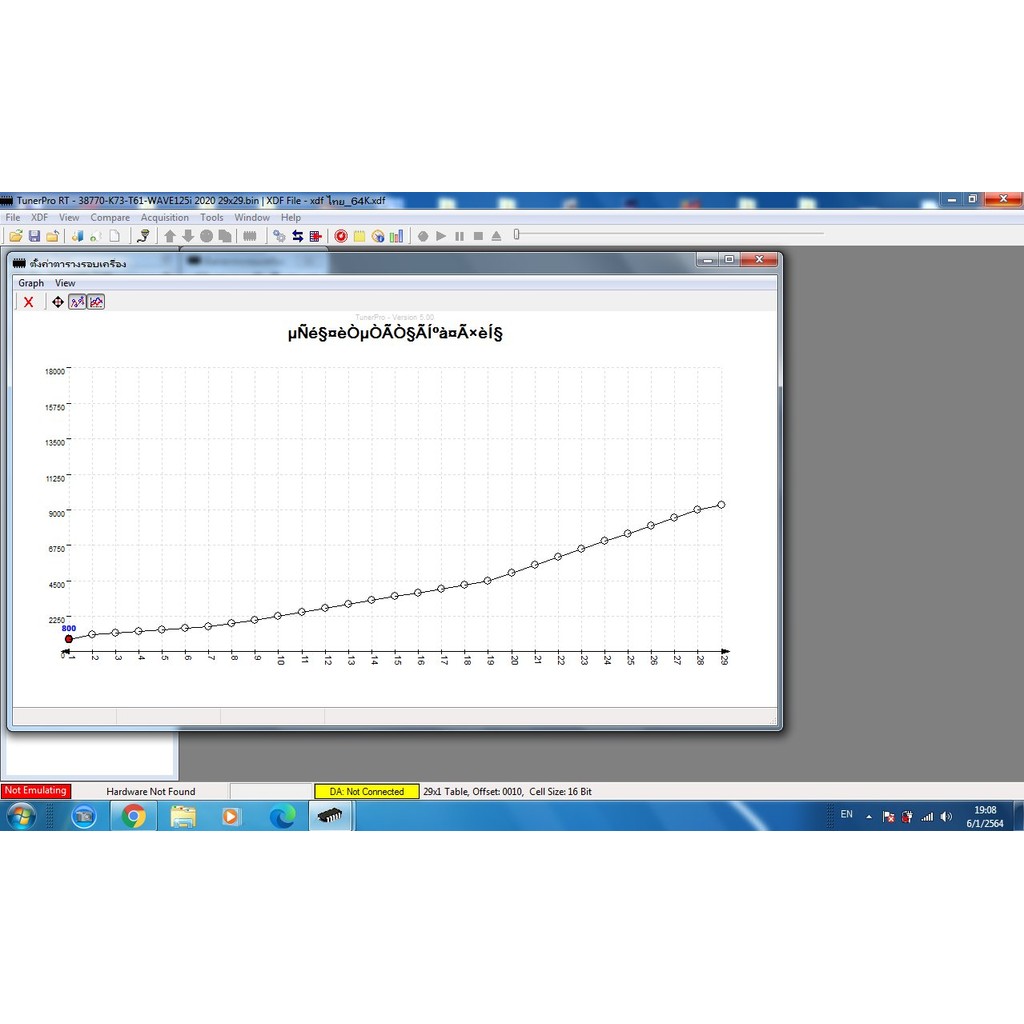
Task: Open the View menu in graph window
Action: (x=65, y=283)
